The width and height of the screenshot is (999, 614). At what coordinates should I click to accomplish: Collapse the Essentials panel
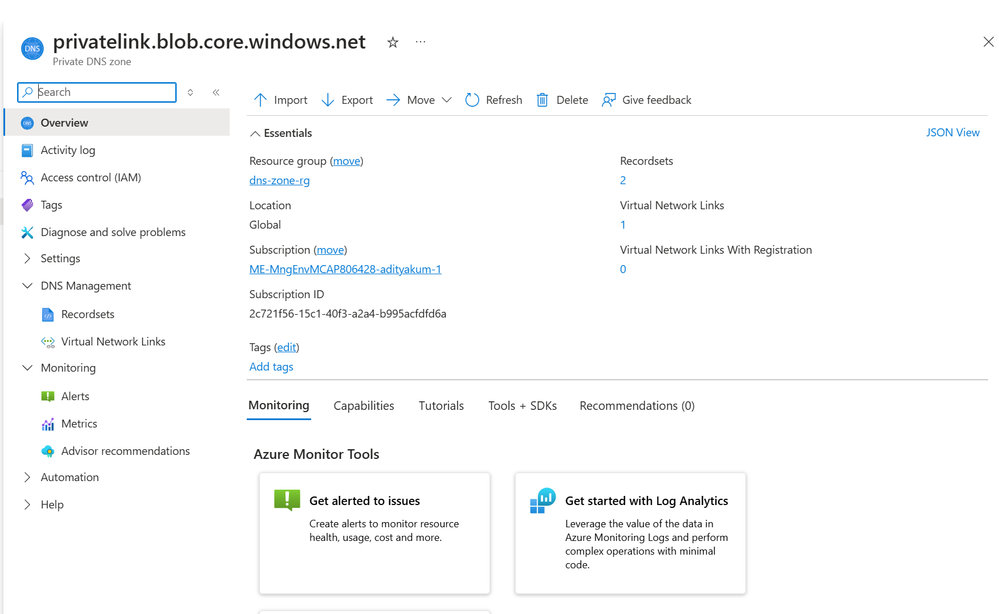point(255,133)
